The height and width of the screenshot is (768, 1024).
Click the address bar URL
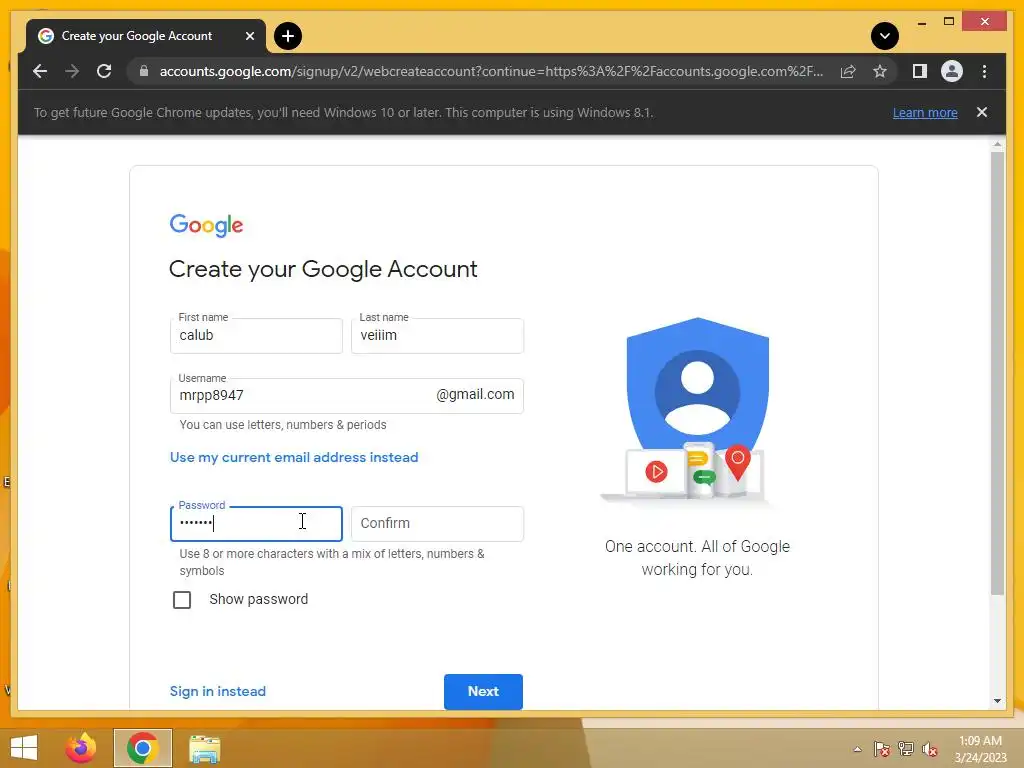[x=491, y=71]
